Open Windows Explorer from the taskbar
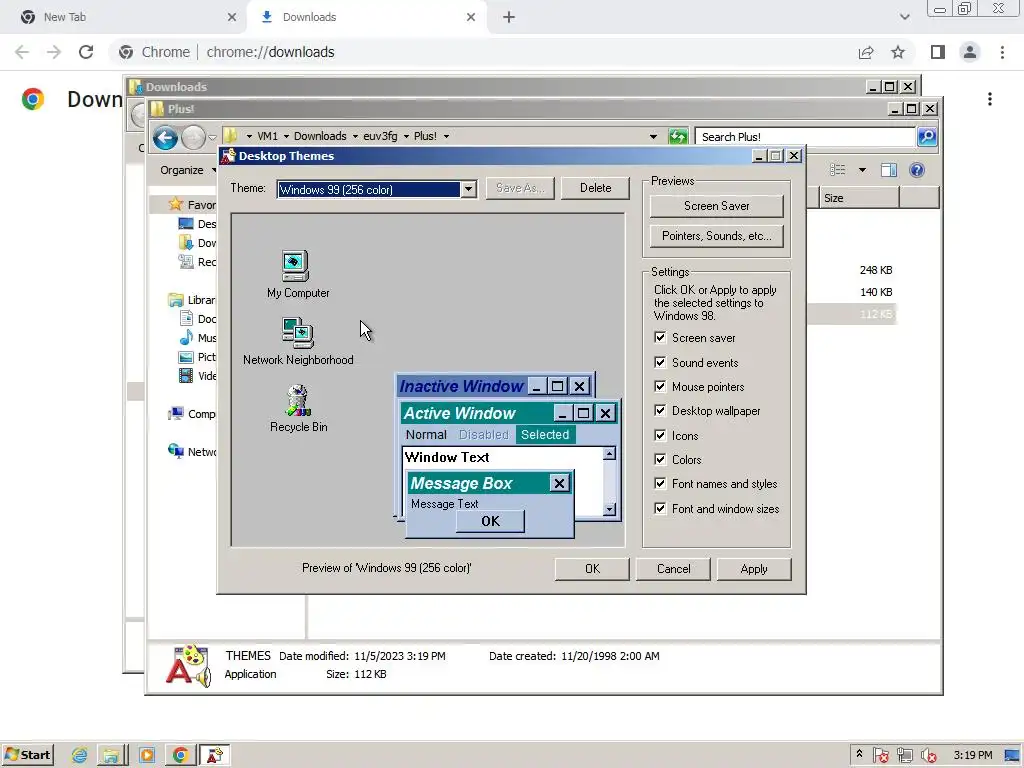Image resolution: width=1024 pixels, height=768 pixels. tap(111, 756)
